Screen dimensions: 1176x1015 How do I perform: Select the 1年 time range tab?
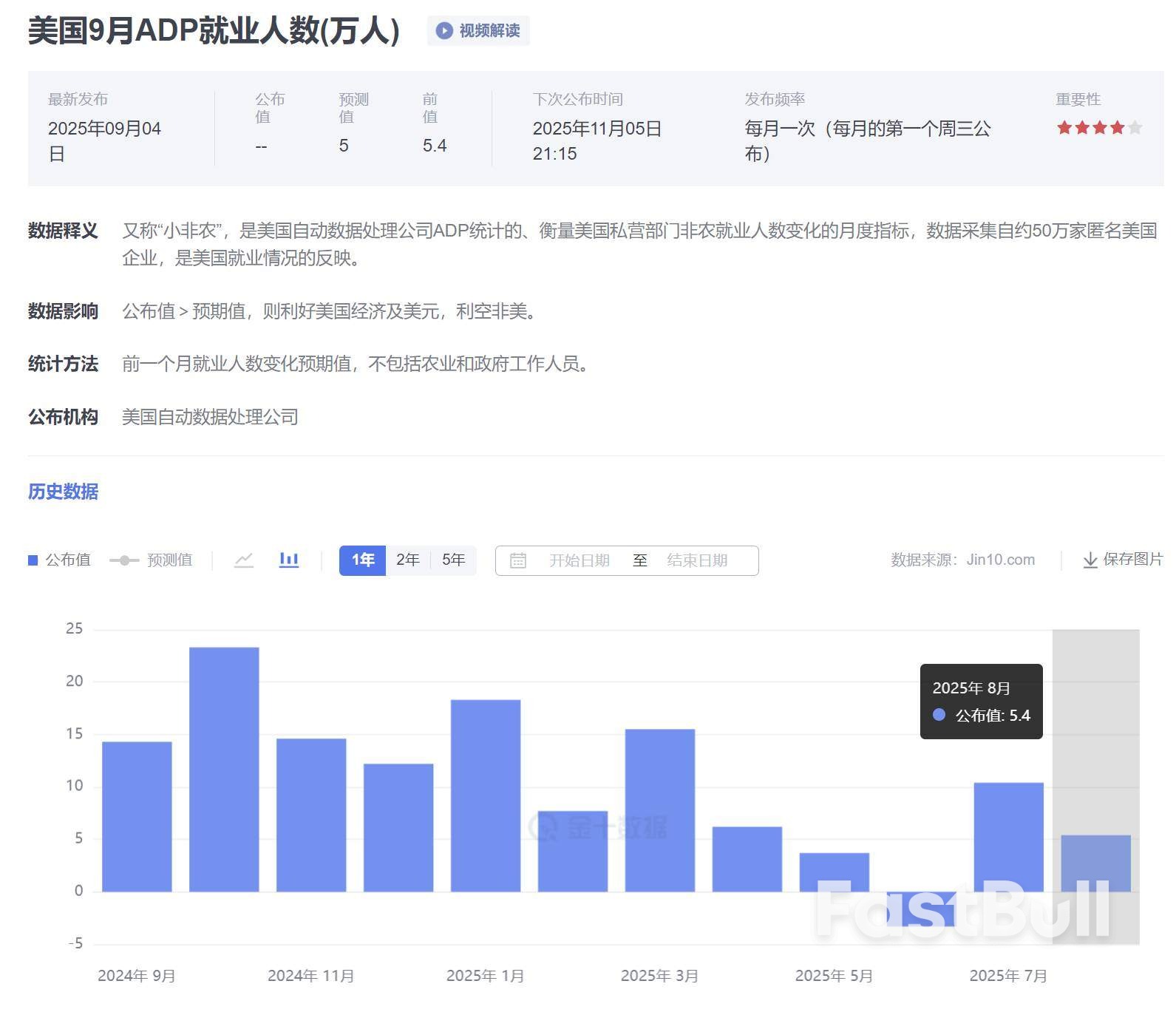coord(362,560)
